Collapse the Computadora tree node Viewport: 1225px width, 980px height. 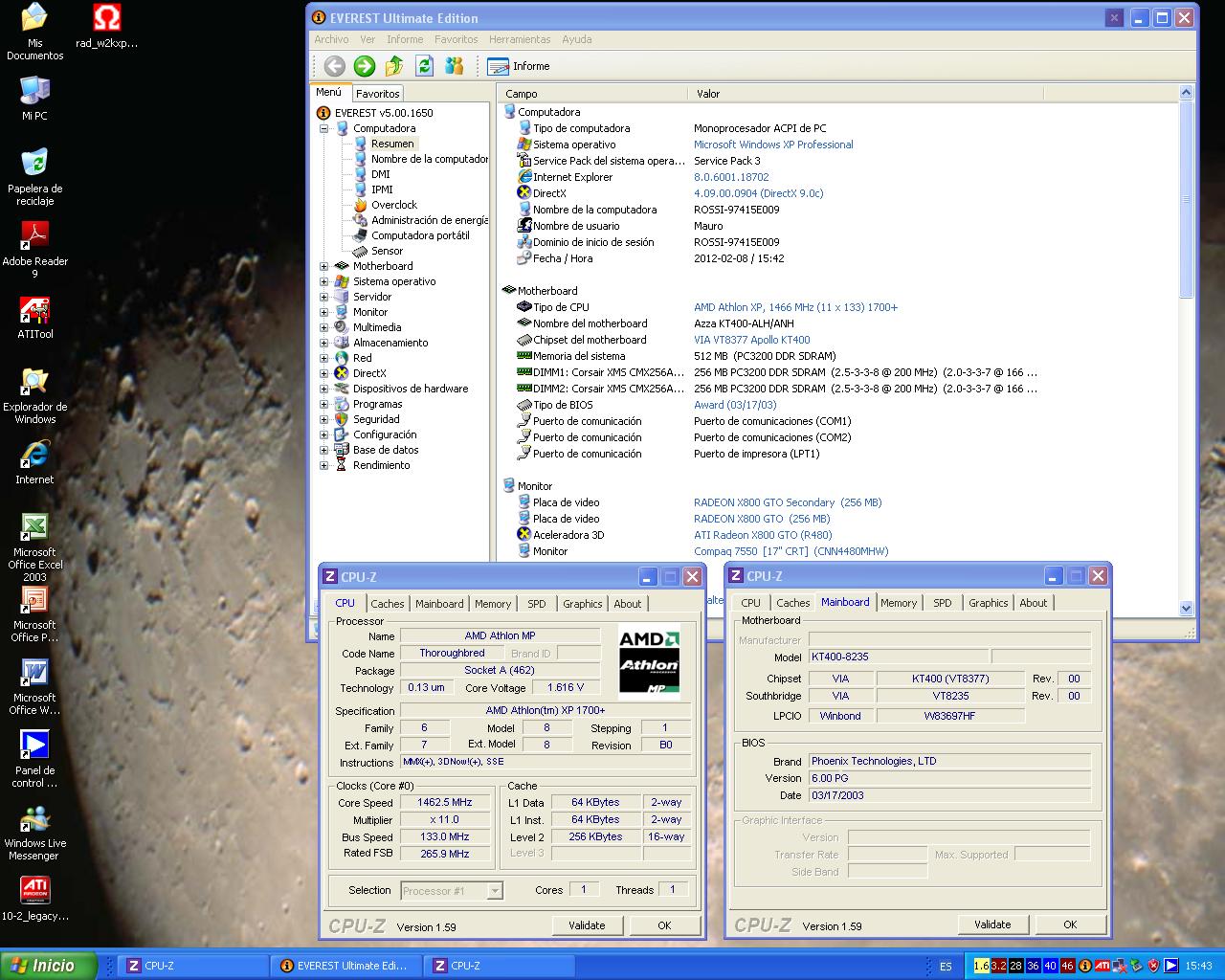click(x=323, y=128)
